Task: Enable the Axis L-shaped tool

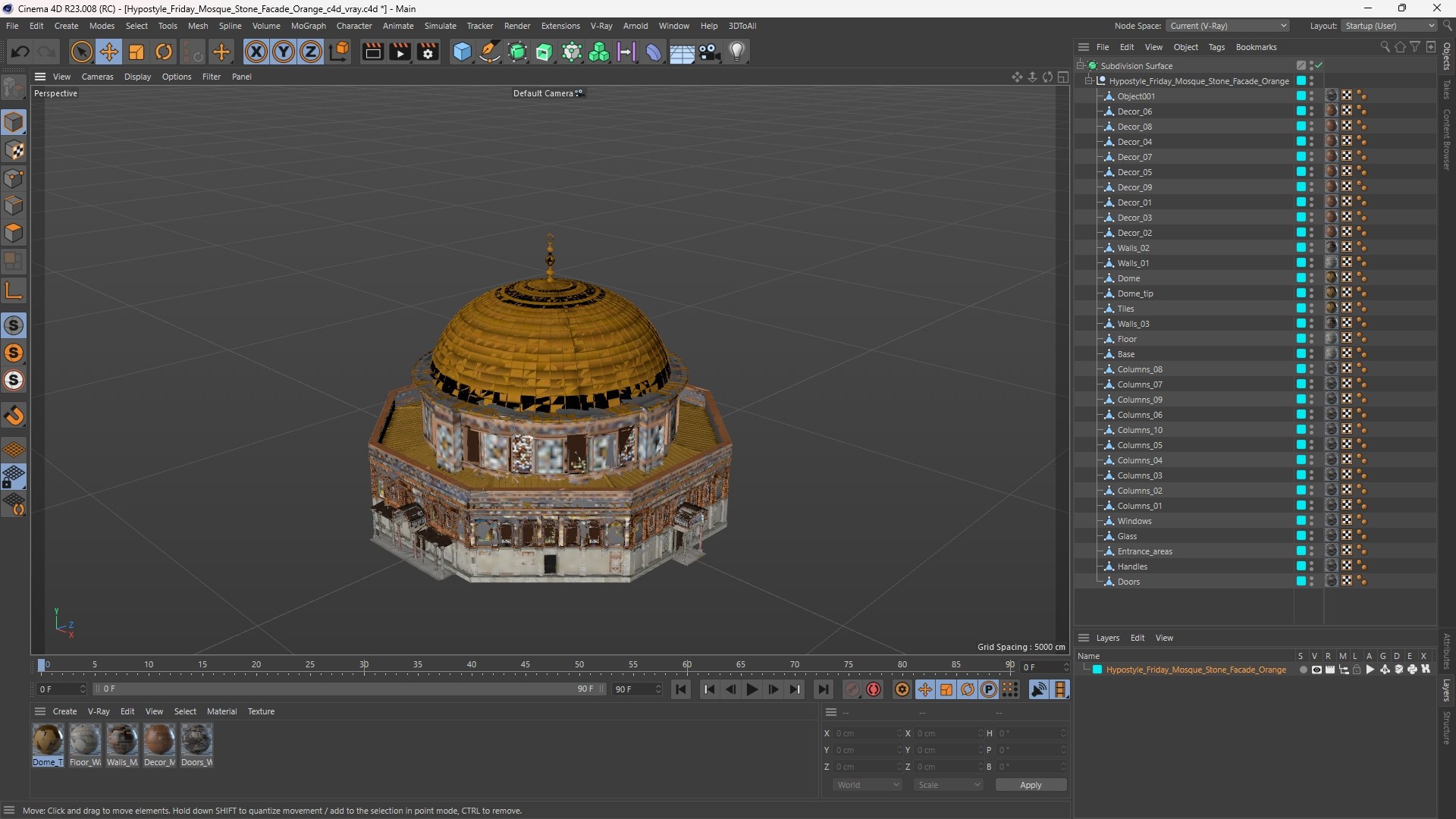Action: point(14,290)
